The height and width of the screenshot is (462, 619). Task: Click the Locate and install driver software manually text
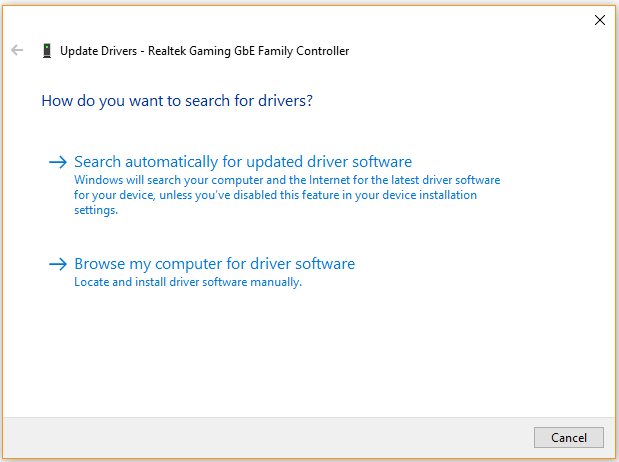(x=188, y=282)
